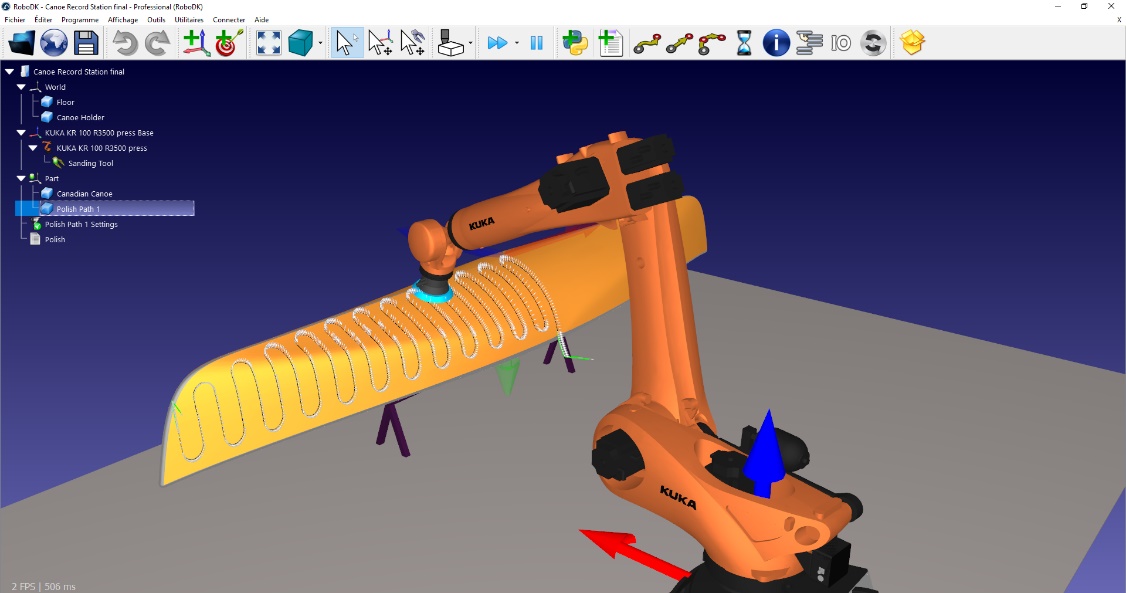This screenshot has height=593, width=1126.
Task: Activate the Select cursor tool
Action: tap(346, 43)
